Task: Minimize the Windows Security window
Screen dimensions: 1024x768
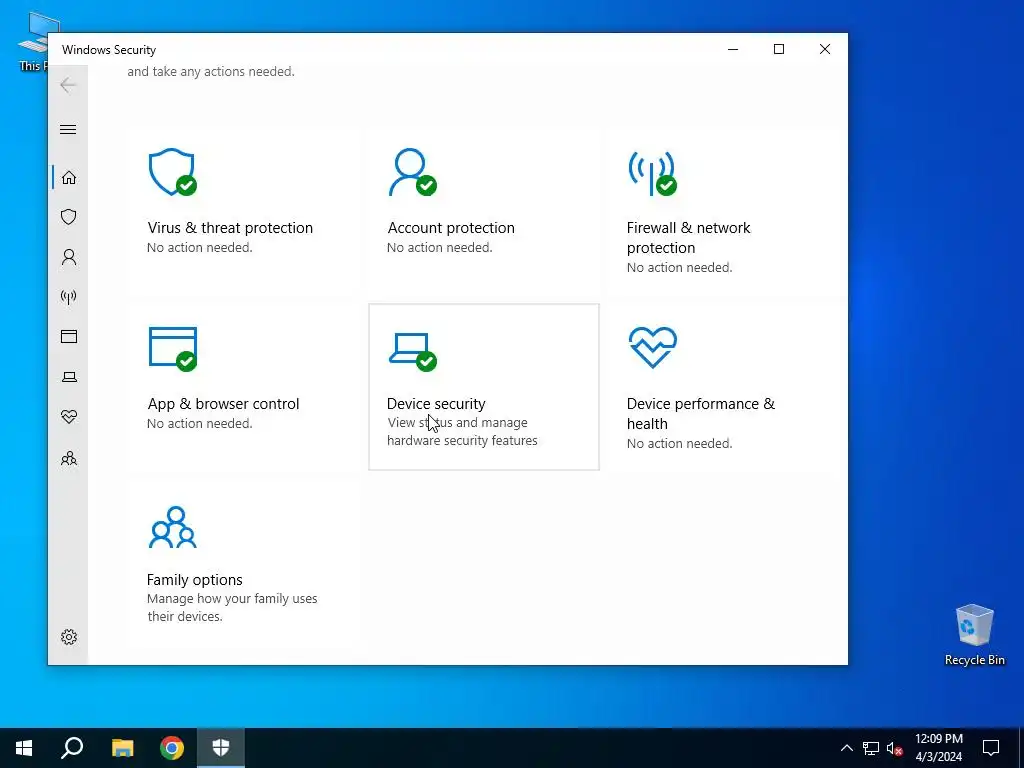Action: (733, 49)
